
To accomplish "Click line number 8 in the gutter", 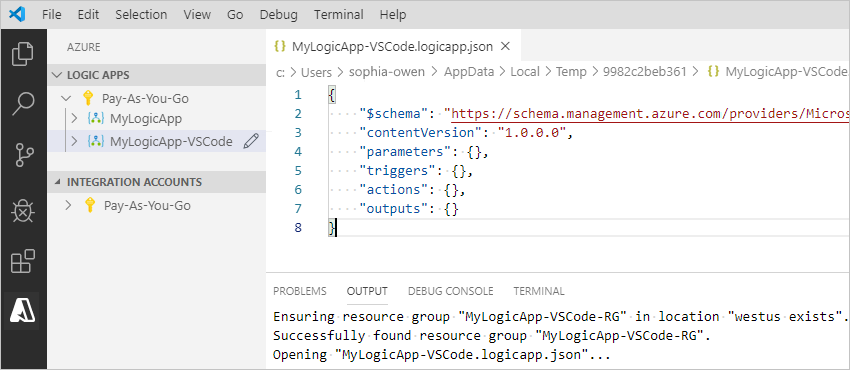I will click(x=297, y=228).
